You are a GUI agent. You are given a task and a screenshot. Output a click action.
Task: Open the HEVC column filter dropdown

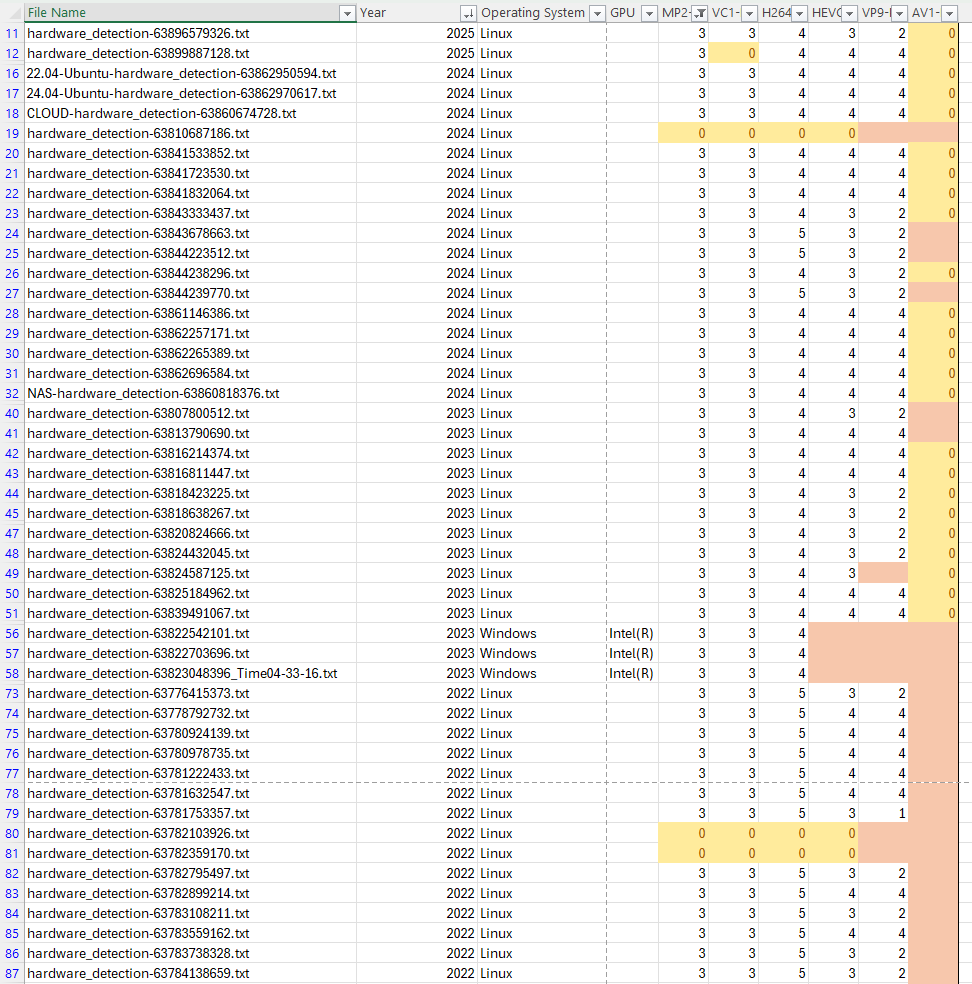849,13
